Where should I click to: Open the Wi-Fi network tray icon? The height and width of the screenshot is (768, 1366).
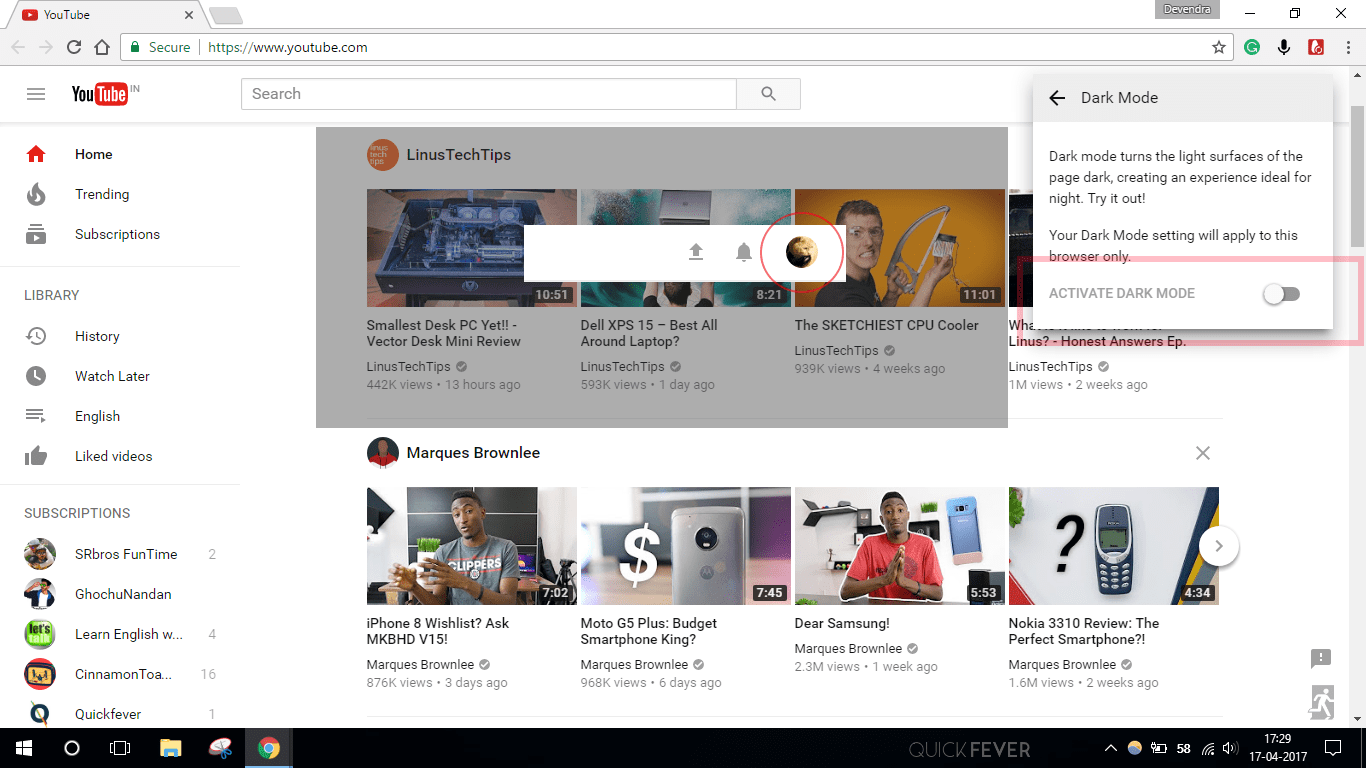pos(1208,748)
